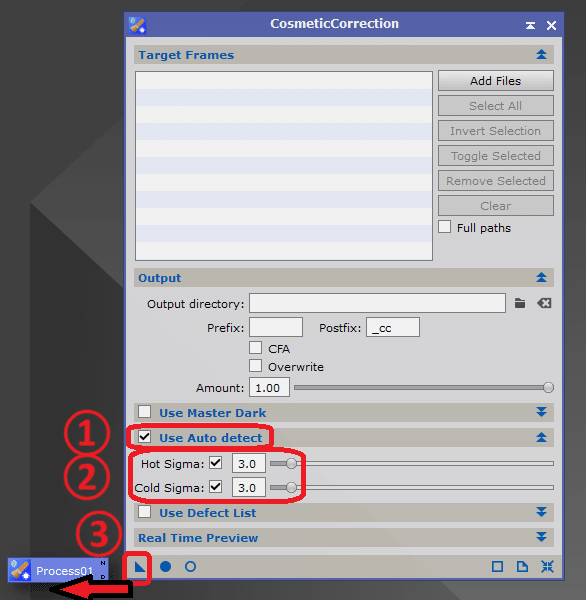Click the Amount value field
This screenshot has width=586, height=600.
(x=269, y=387)
